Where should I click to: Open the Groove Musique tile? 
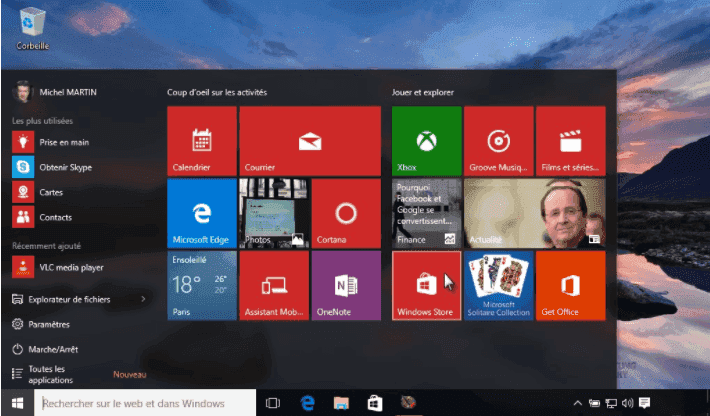pyautogui.click(x=499, y=141)
